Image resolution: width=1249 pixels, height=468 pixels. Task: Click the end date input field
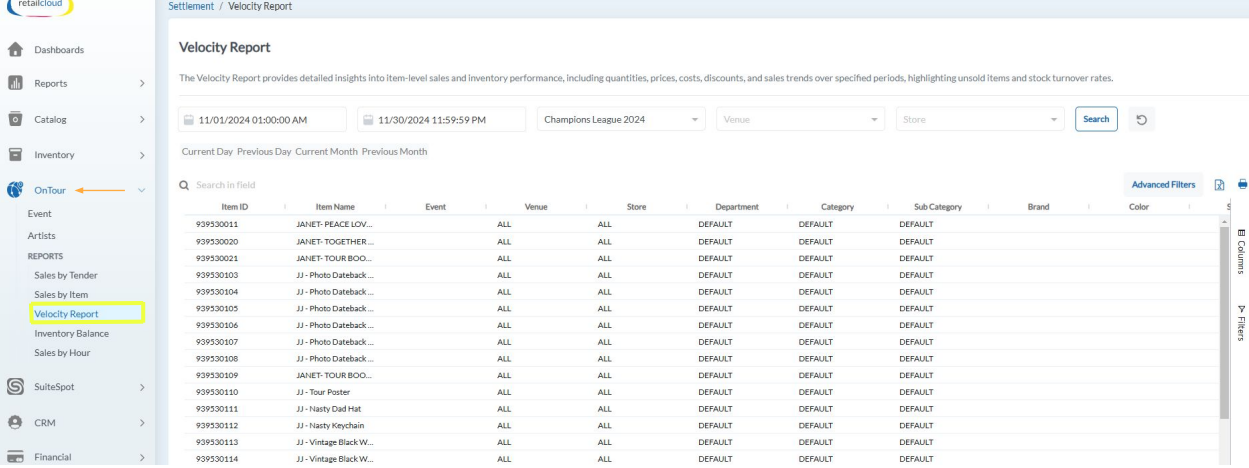(441, 119)
